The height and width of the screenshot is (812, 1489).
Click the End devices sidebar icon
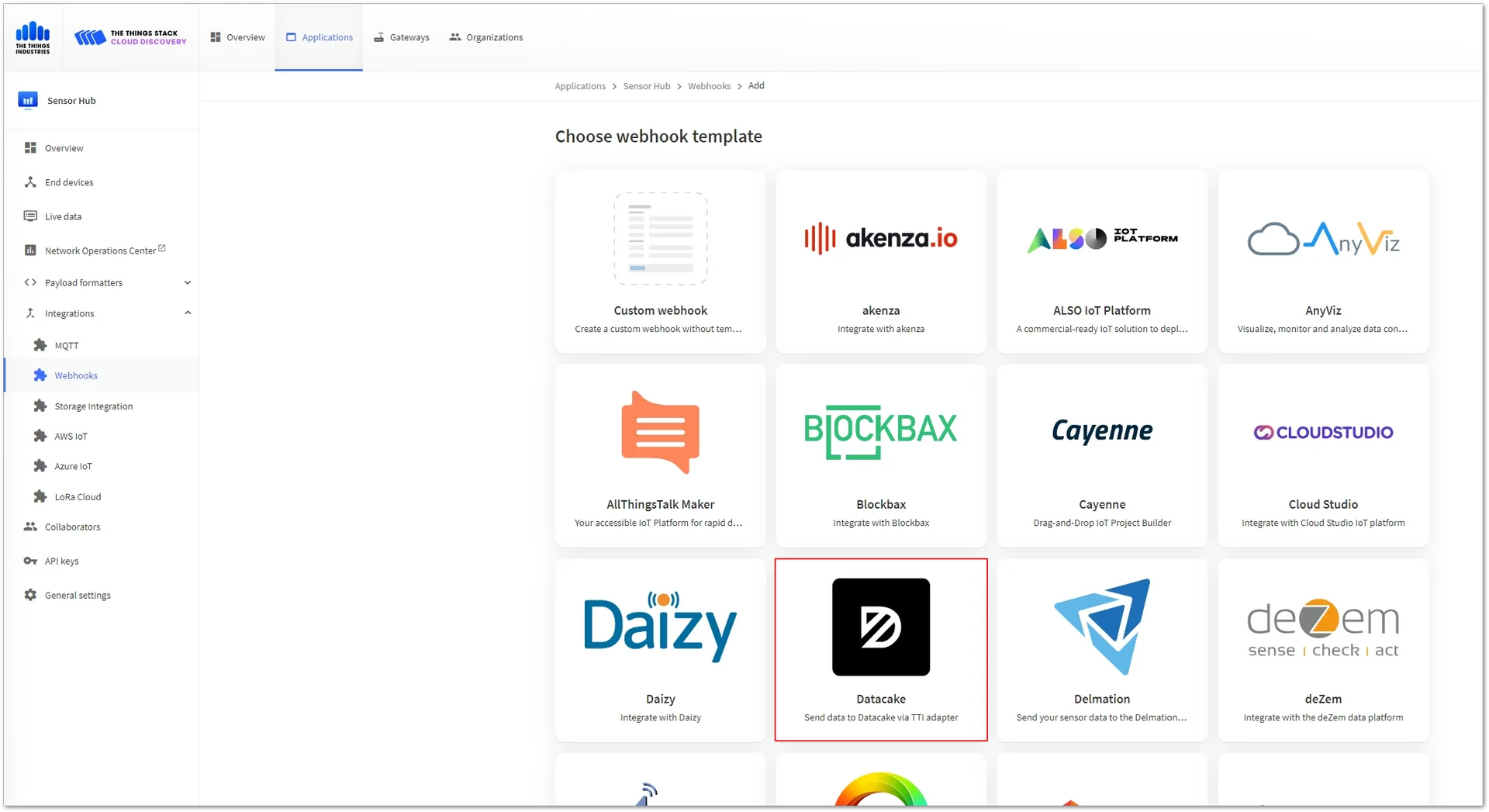coord(30,182)
